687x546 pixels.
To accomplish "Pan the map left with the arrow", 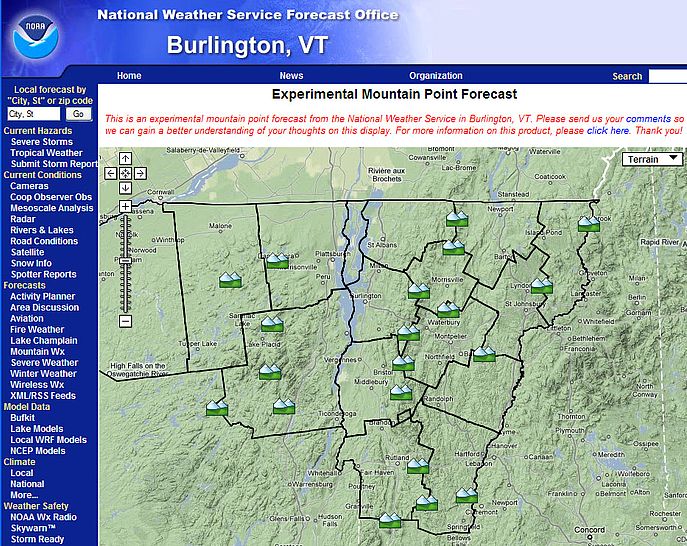I will point(110,174).
